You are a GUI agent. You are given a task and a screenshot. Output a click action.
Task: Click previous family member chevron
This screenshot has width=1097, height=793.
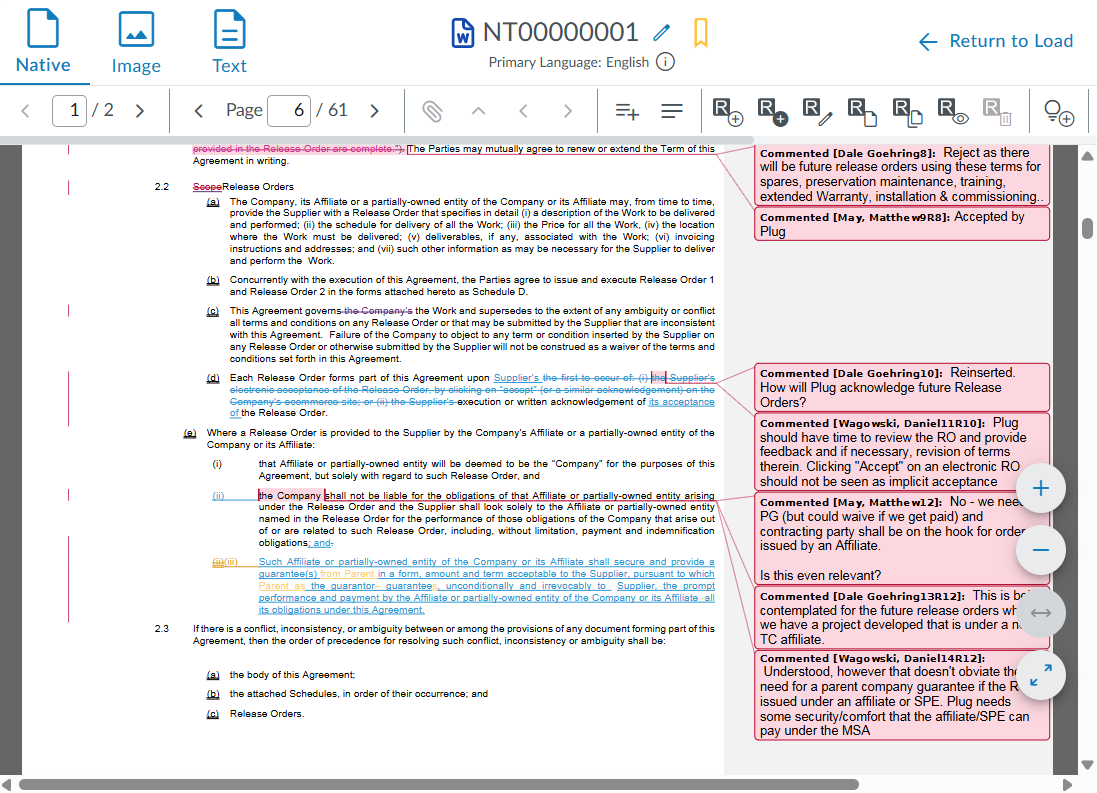click(x=523, y=111)
